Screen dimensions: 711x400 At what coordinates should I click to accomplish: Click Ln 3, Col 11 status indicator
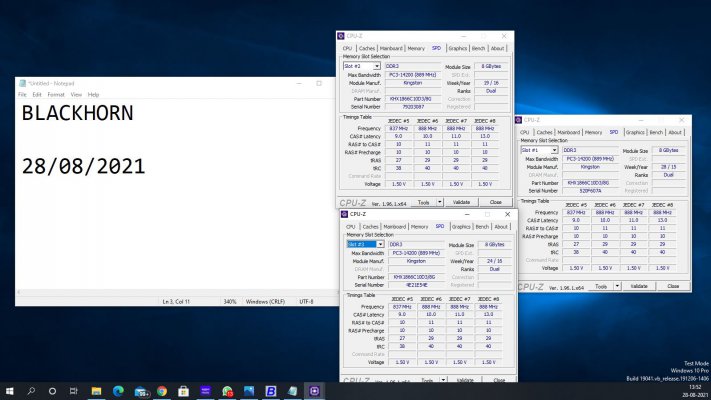[x=176, y=302]
